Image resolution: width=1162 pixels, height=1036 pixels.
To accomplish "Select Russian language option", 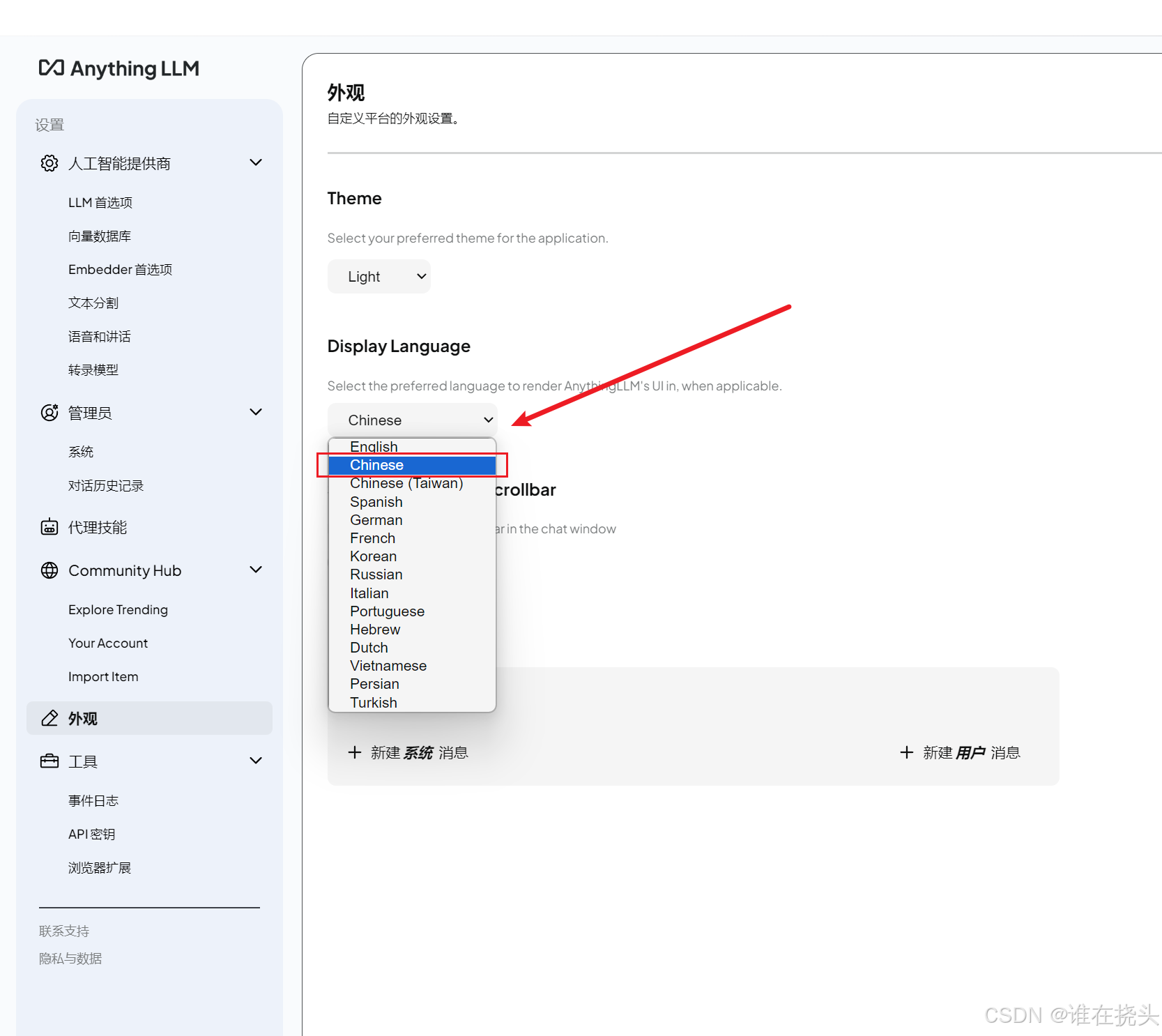I will click(x=412, y=574).
